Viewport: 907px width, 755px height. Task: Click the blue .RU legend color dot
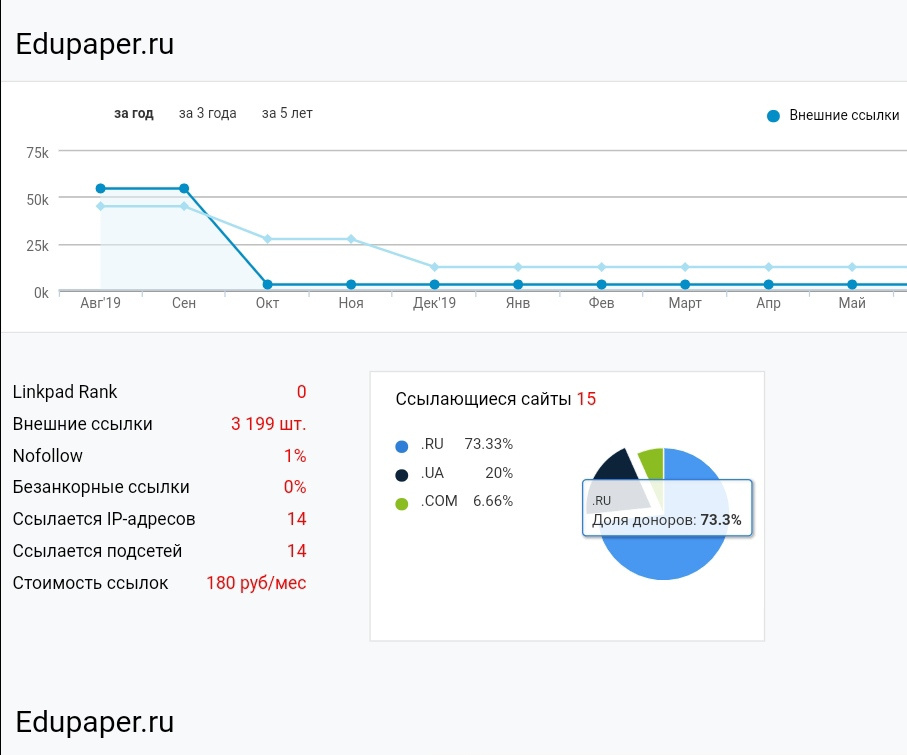pos(401,446)
